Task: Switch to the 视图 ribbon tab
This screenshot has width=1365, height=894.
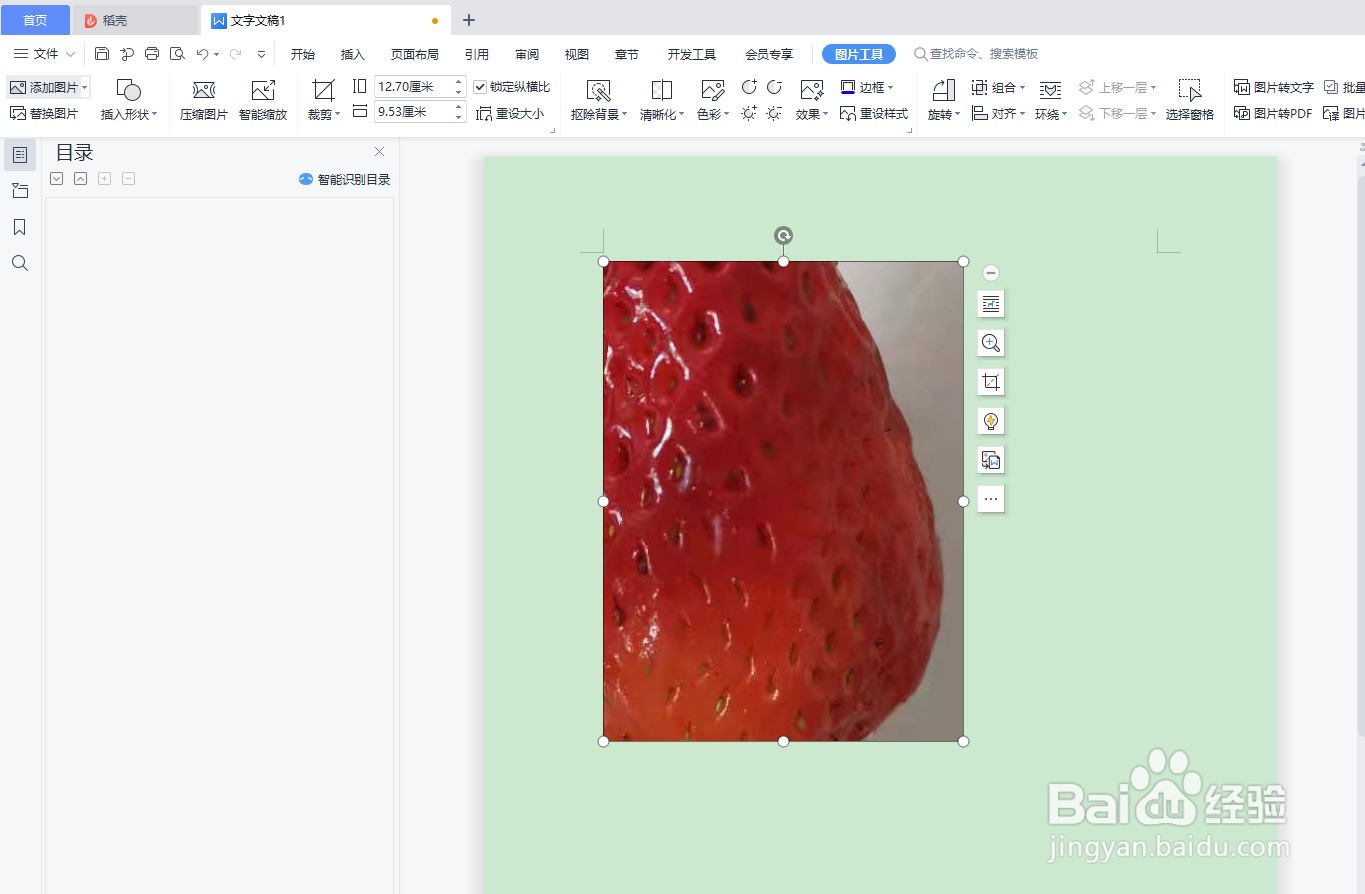Action: (577, 54)
